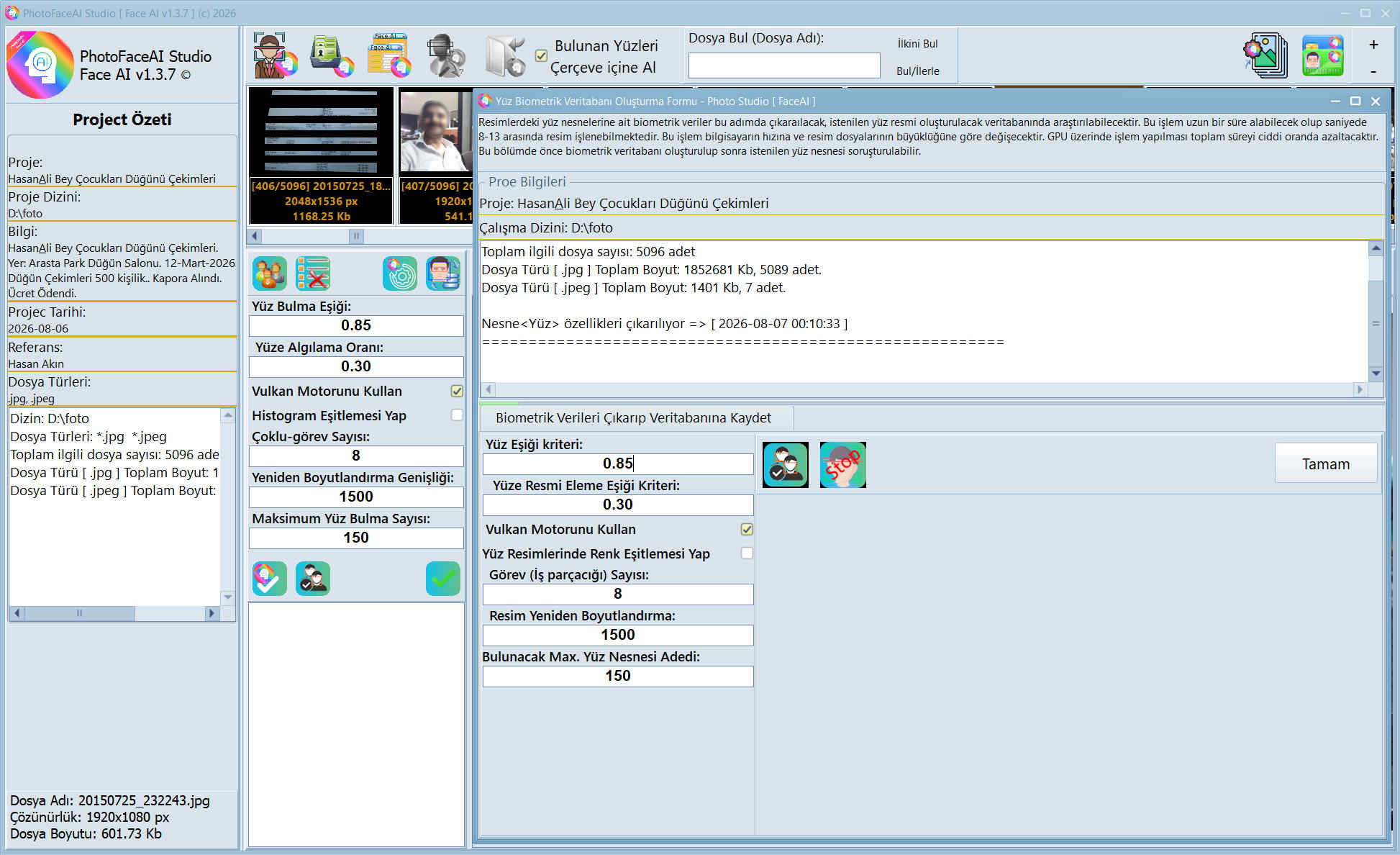1400x855 pixels.
Task: Click the FaceAI checkmark icon below Maksimum Yüz
Action: point(270,579)
